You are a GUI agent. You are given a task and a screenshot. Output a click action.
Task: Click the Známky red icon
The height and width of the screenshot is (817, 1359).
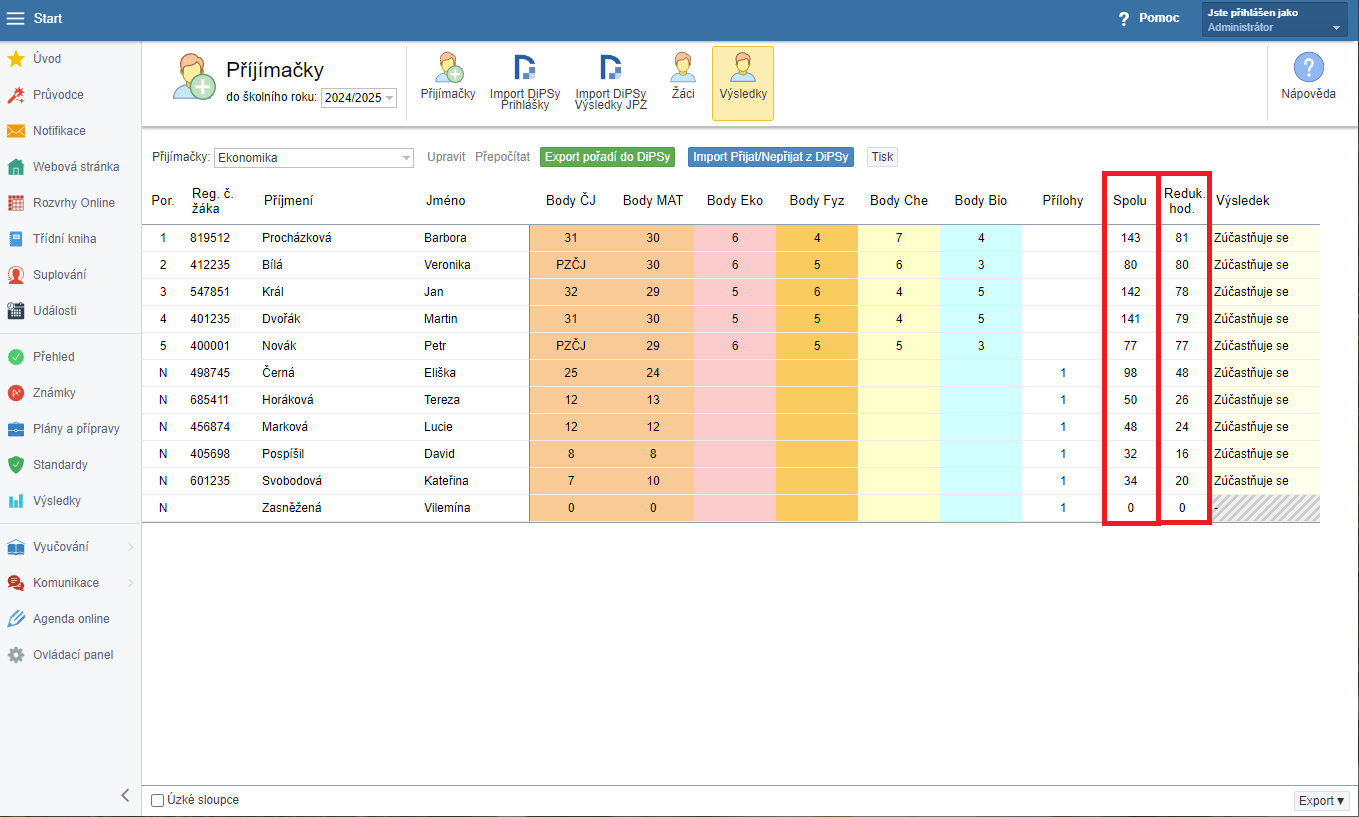[x=15, y=393]
